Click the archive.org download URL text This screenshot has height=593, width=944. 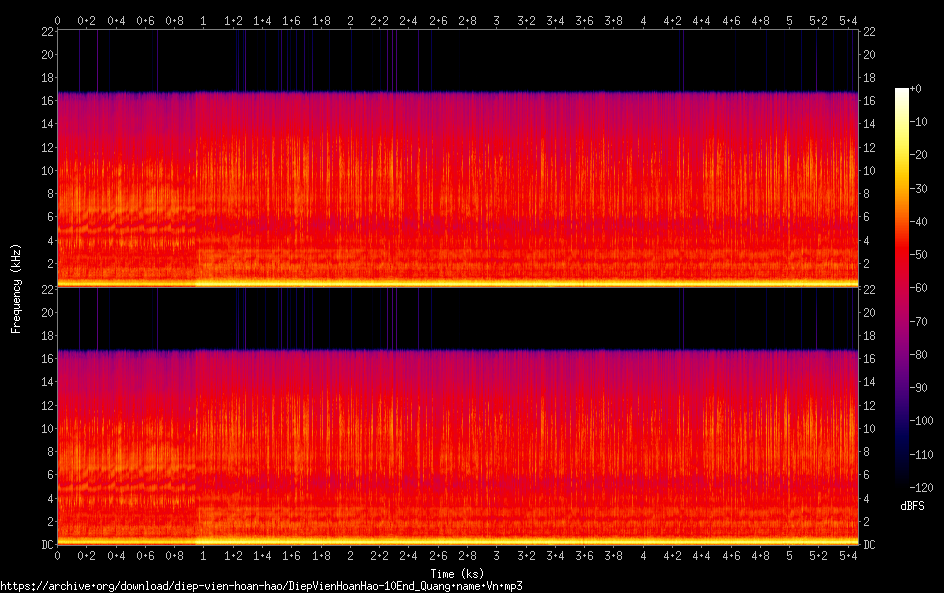261,586
